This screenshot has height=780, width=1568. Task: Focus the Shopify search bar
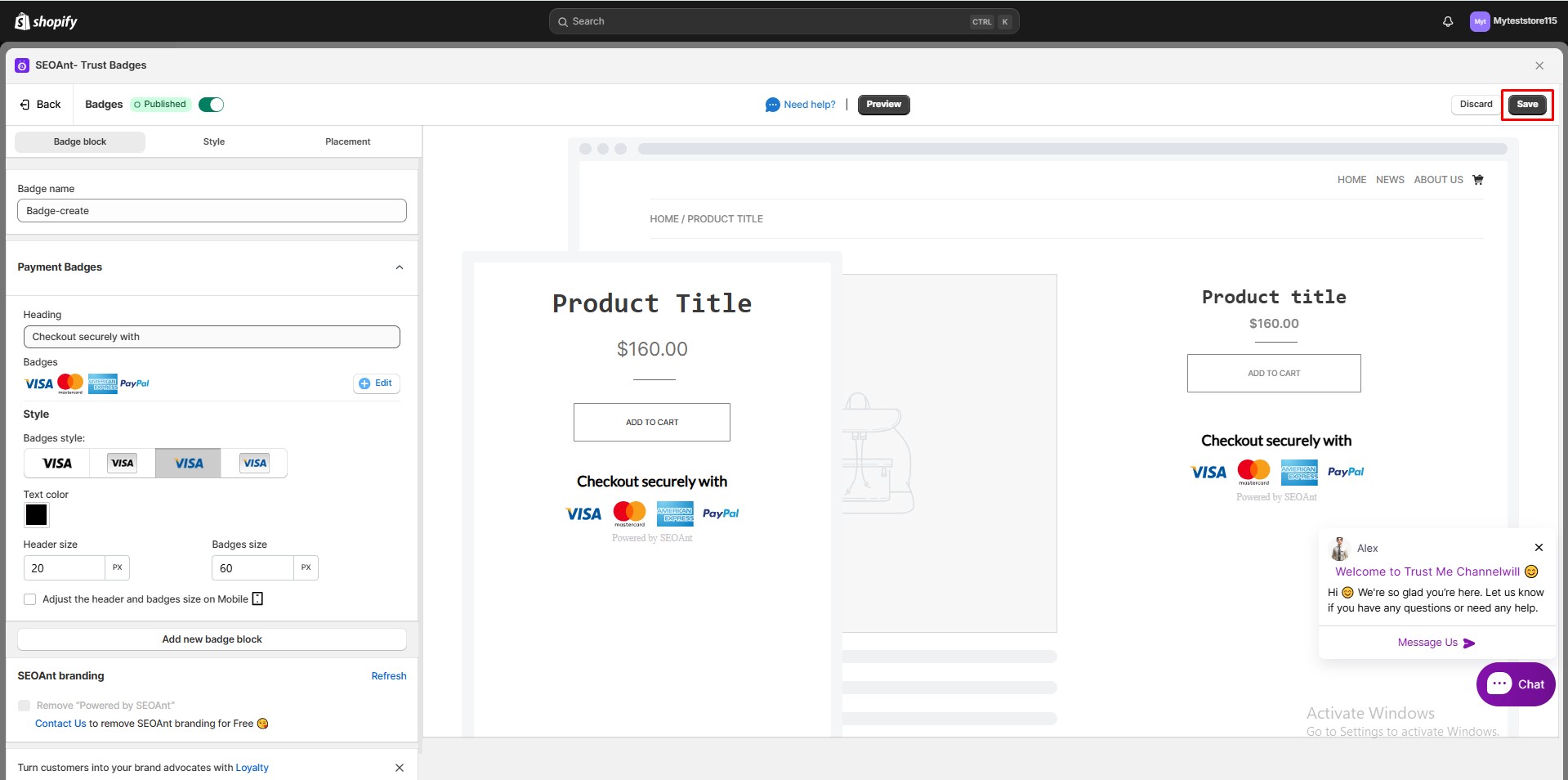784,22
